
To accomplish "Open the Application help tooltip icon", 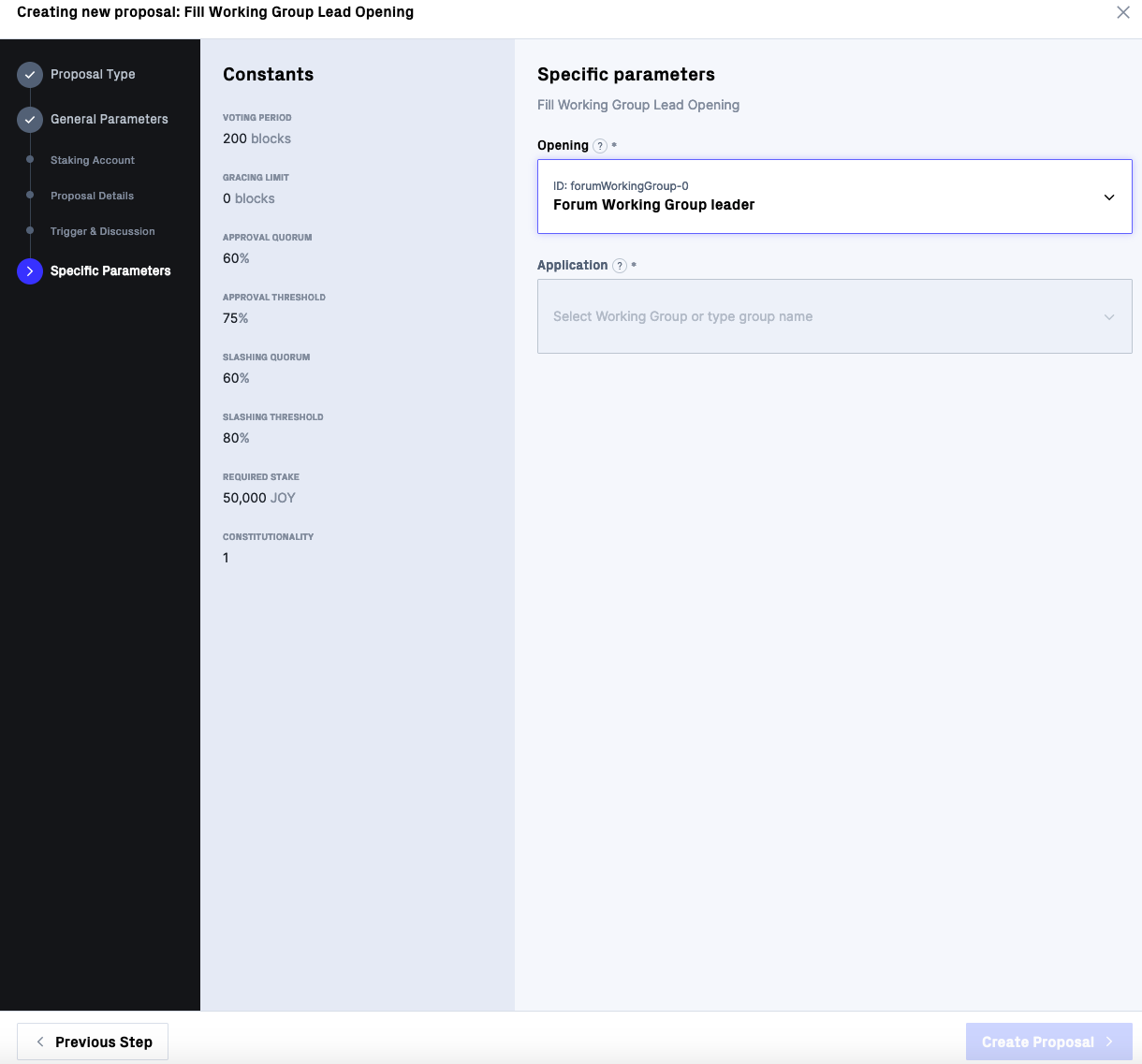I will coord(619,266).
